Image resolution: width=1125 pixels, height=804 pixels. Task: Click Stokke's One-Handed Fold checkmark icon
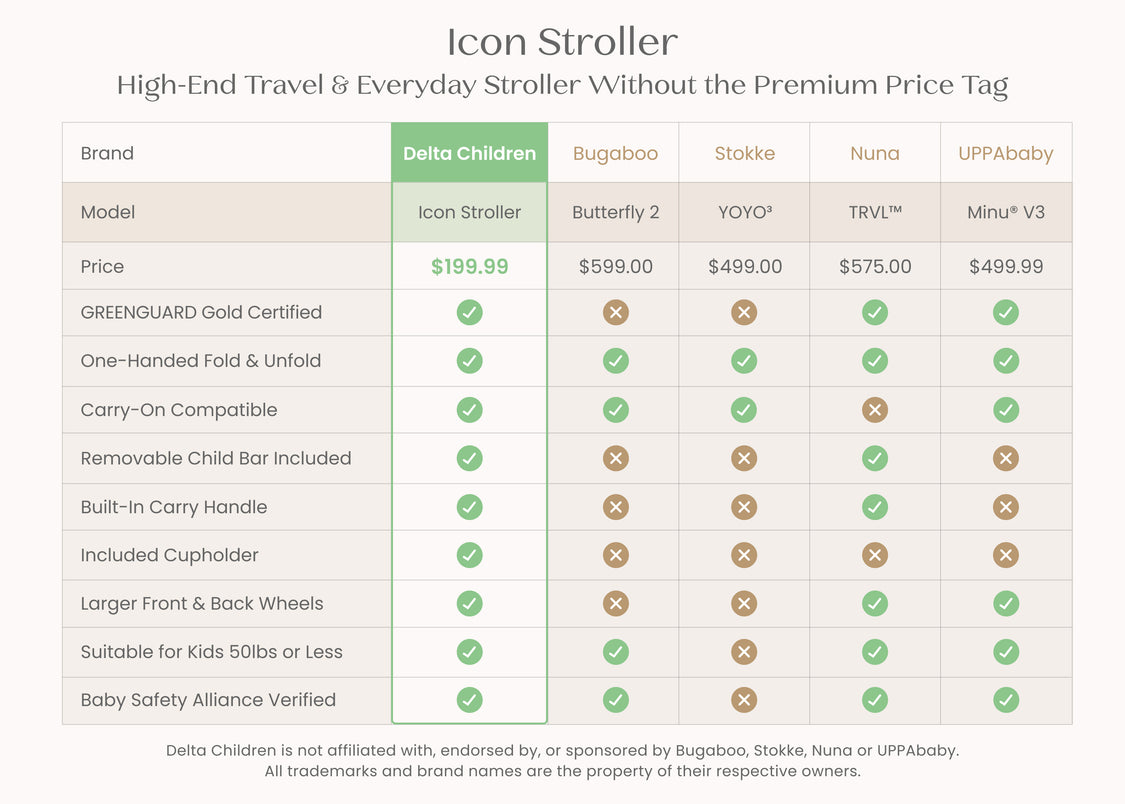[744, 361]
